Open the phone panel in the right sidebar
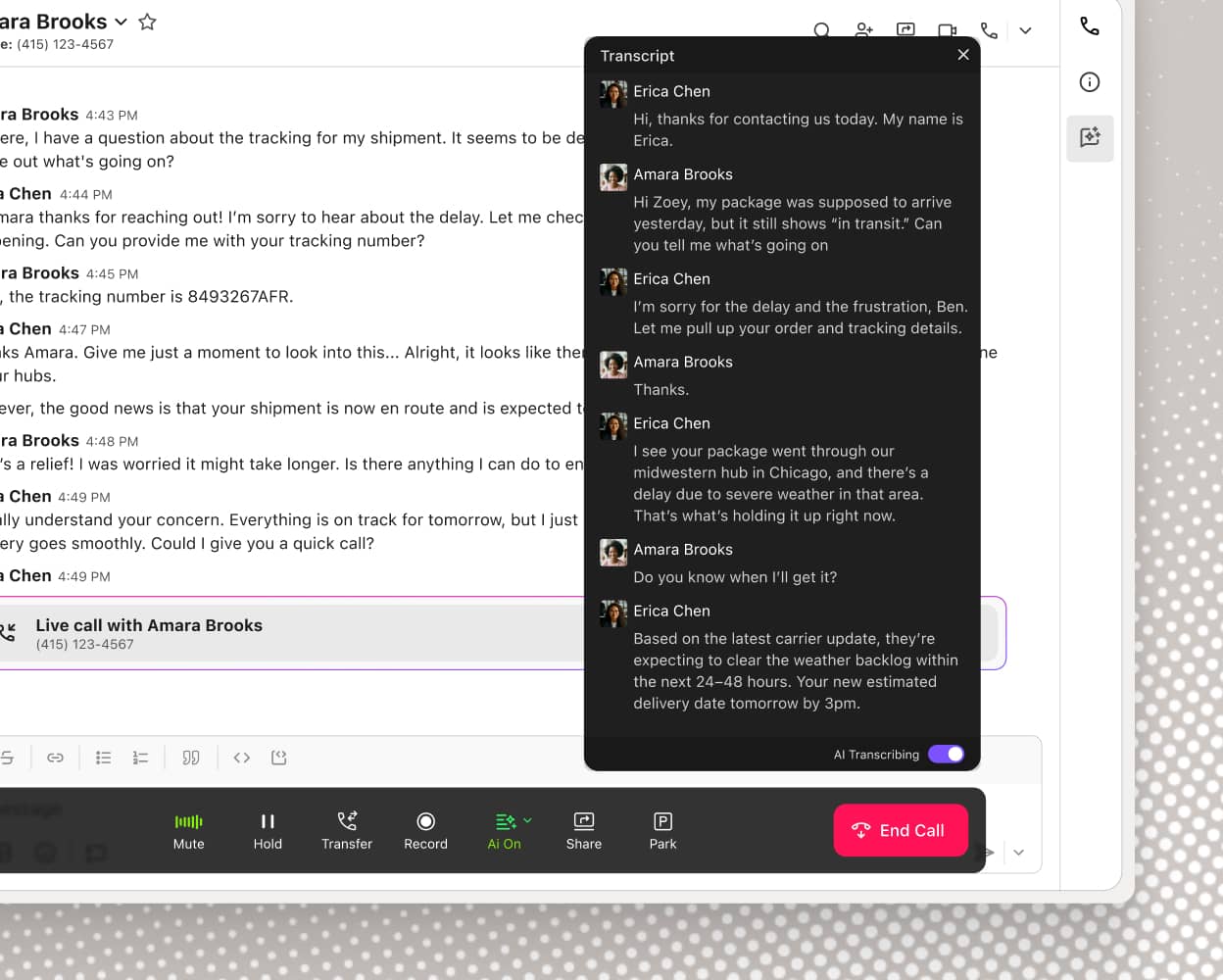The height and width of the screenshot is (980, 1223). coord(1090,25)
